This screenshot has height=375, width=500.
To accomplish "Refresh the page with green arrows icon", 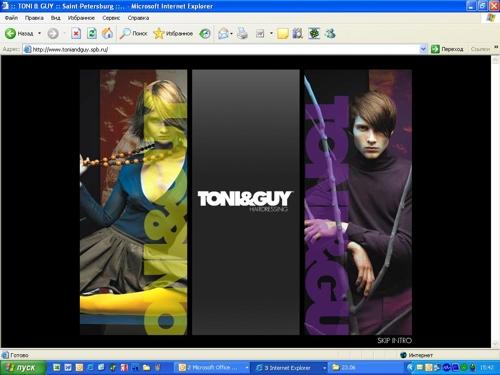I will click(x=92, y=33).
